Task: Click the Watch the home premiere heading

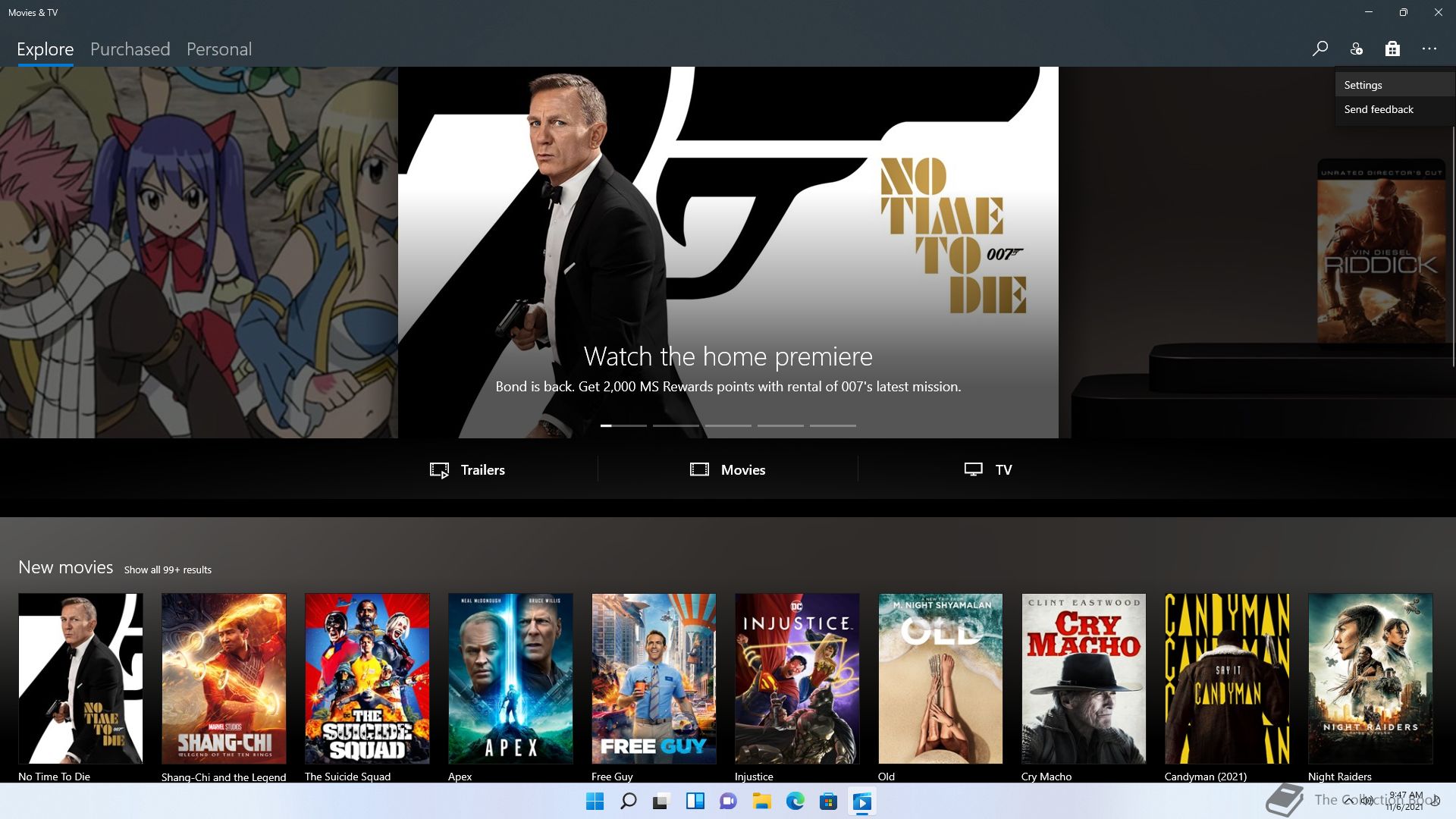Action: [728, 356]
